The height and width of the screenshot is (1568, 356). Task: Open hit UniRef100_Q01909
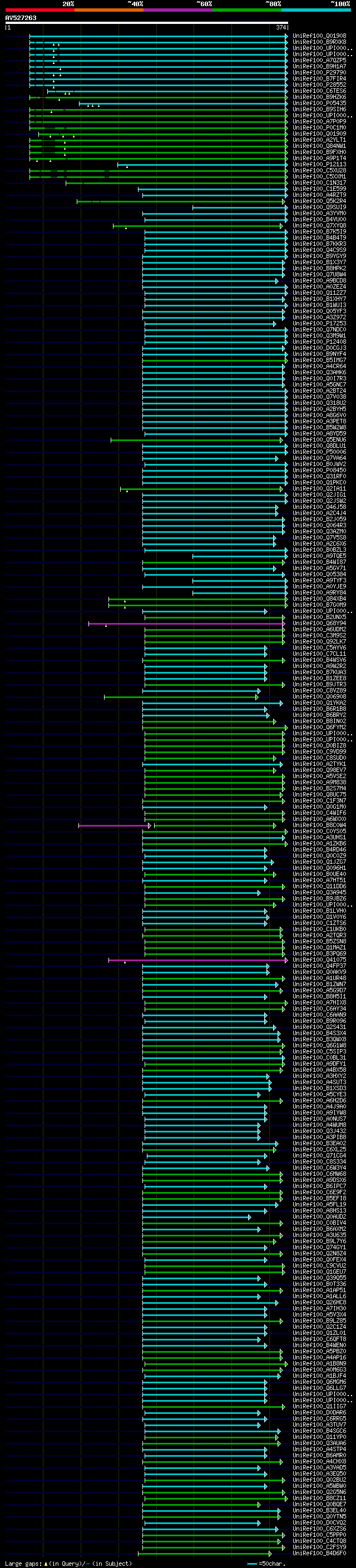pos(319,134)
